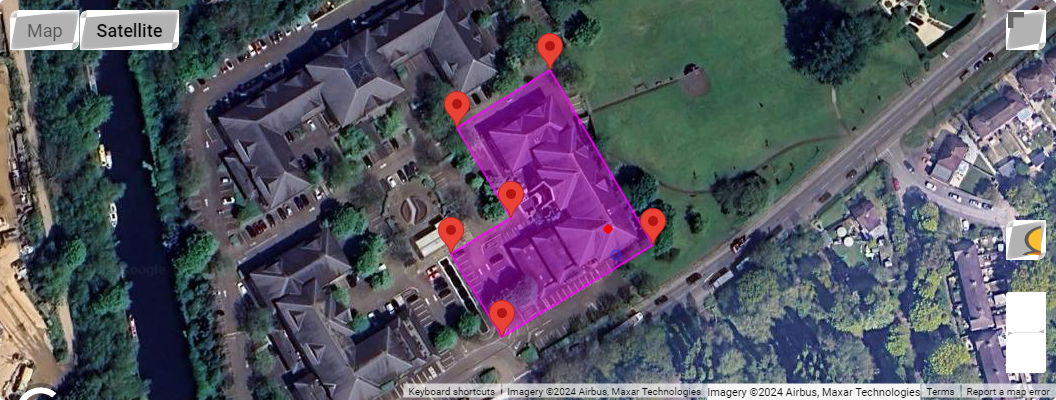Click the bottom red marker by the road junction
Viewport: 1056px width, 400px height.
[x=502, y=318]
